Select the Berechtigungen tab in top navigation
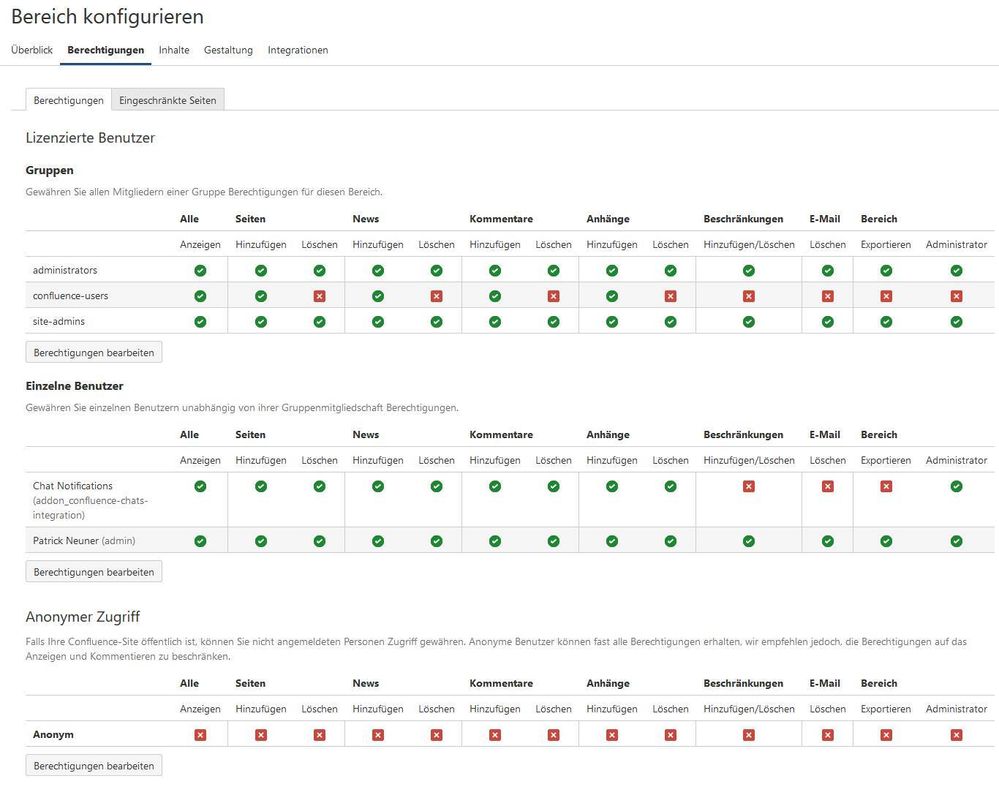Viewport: 999px width, 787px height. pyautogui.click(x=106, y=50)
